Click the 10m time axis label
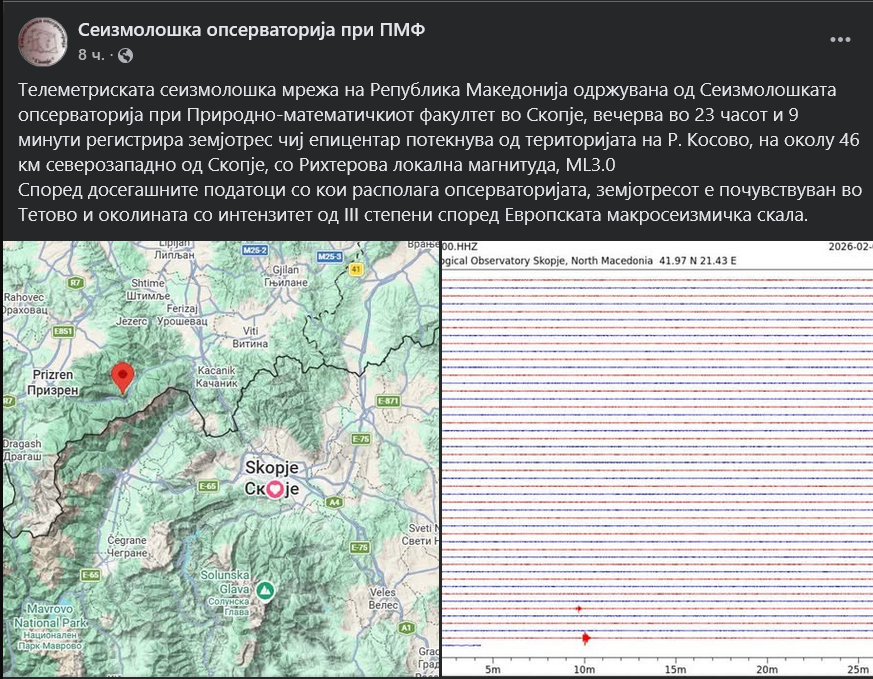This screenshot has width=873, height=679. 584,668
